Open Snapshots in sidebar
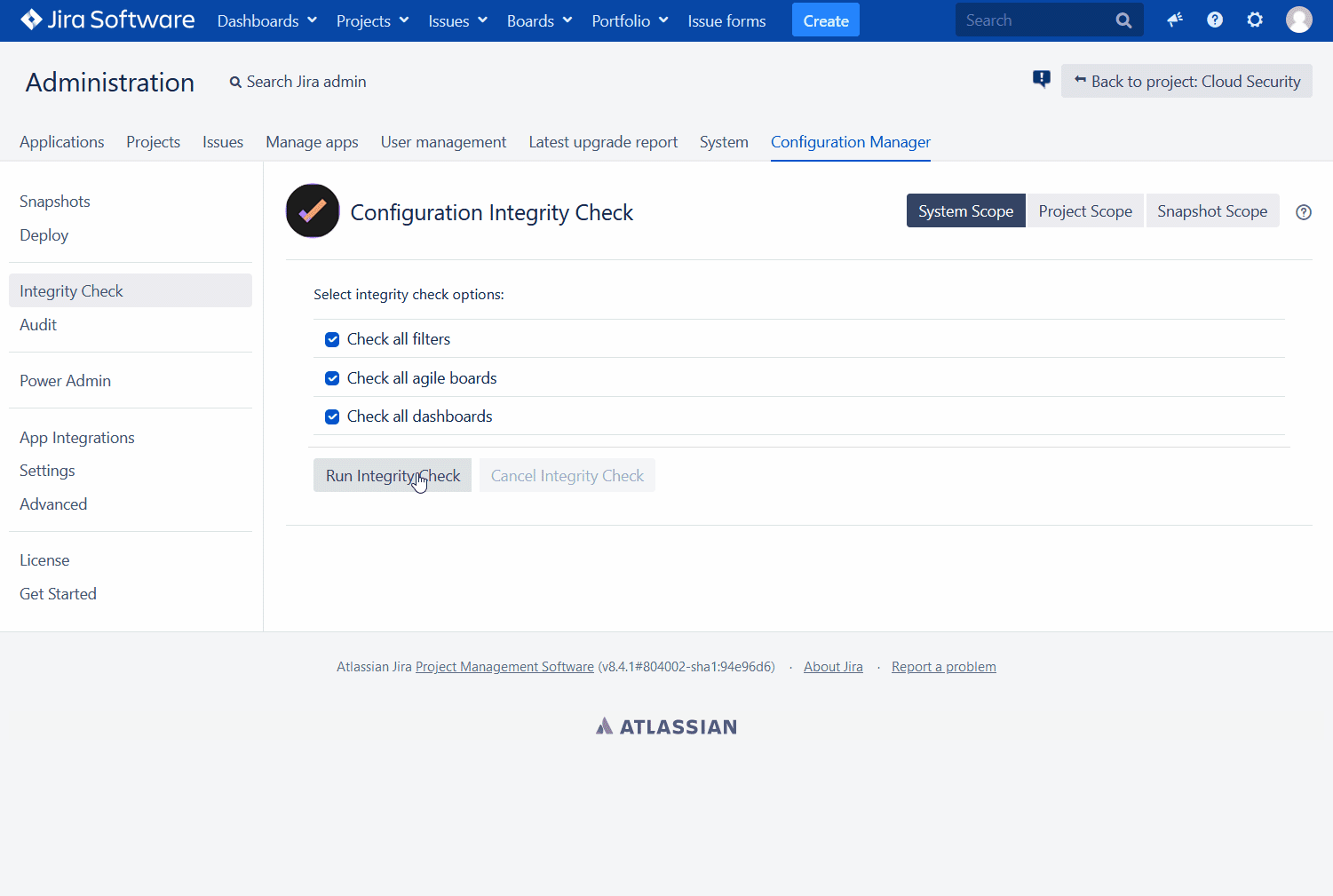This screenshot has width=1333, height=896. [x=55, y=202]
